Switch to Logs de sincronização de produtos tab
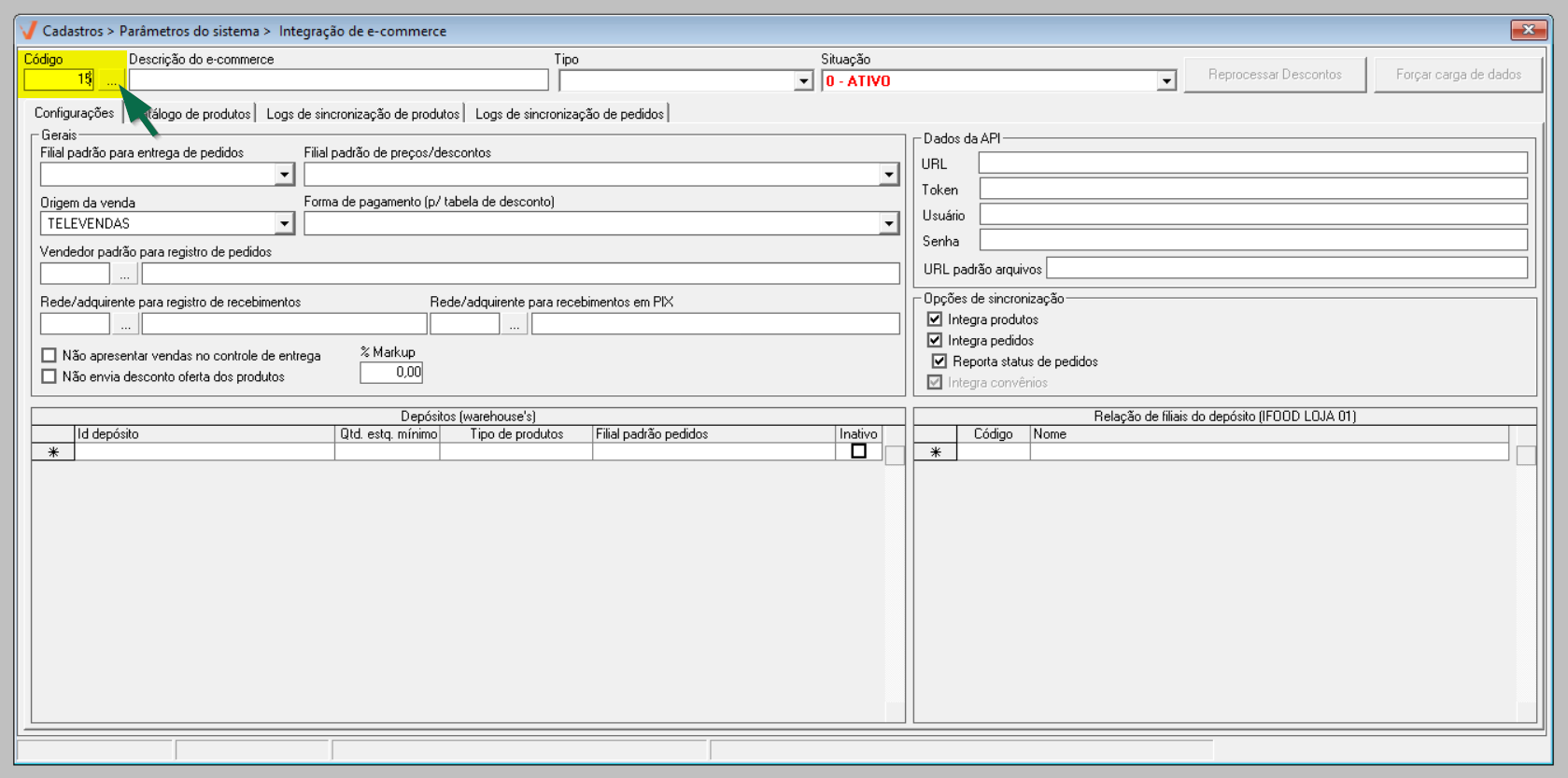Screen dimensions: 1568x778 pyautogui.click(x=362, y=114)
